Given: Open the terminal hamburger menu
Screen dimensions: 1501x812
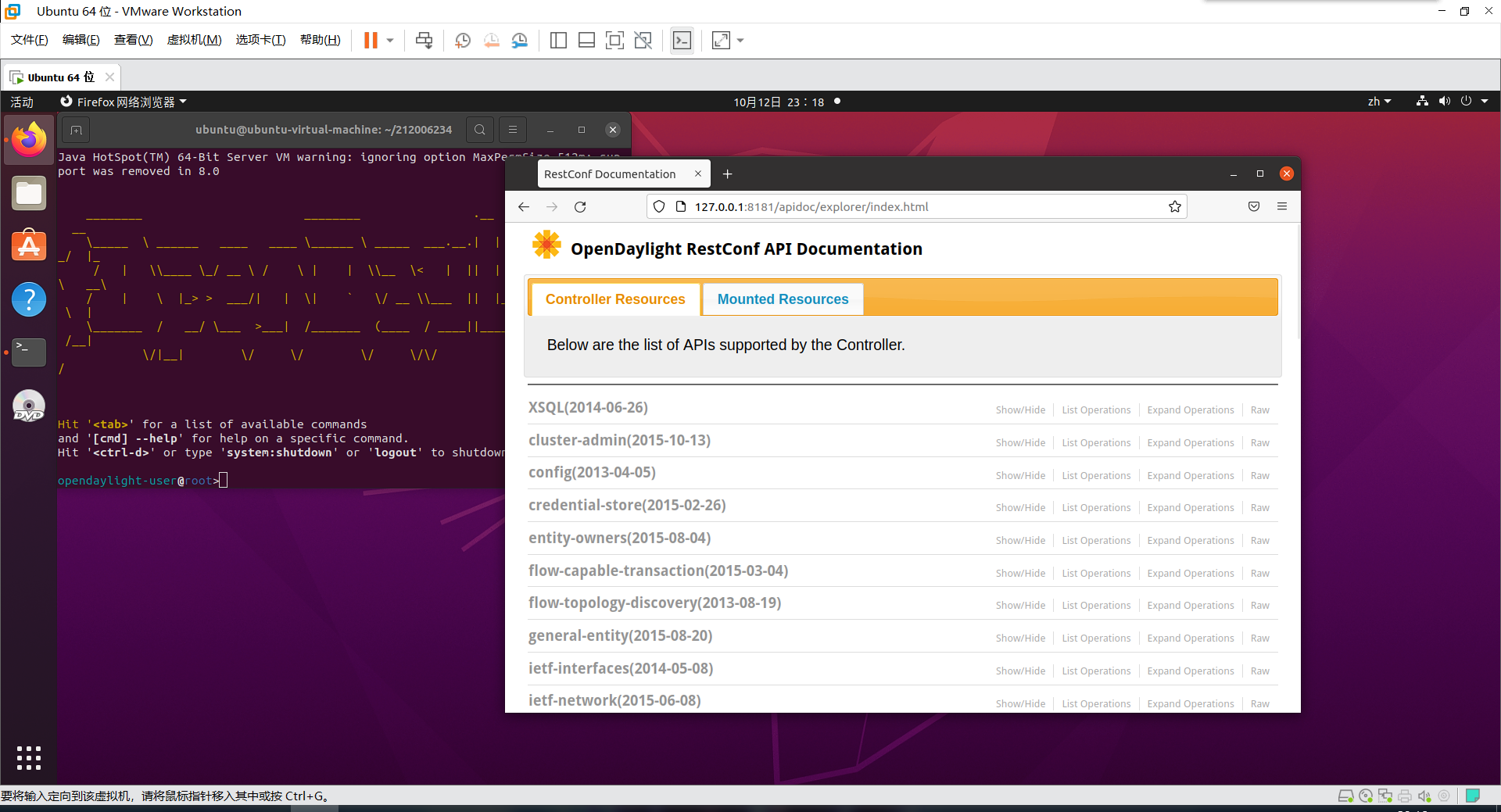Looking at the screenshot, I should point(513,130).
